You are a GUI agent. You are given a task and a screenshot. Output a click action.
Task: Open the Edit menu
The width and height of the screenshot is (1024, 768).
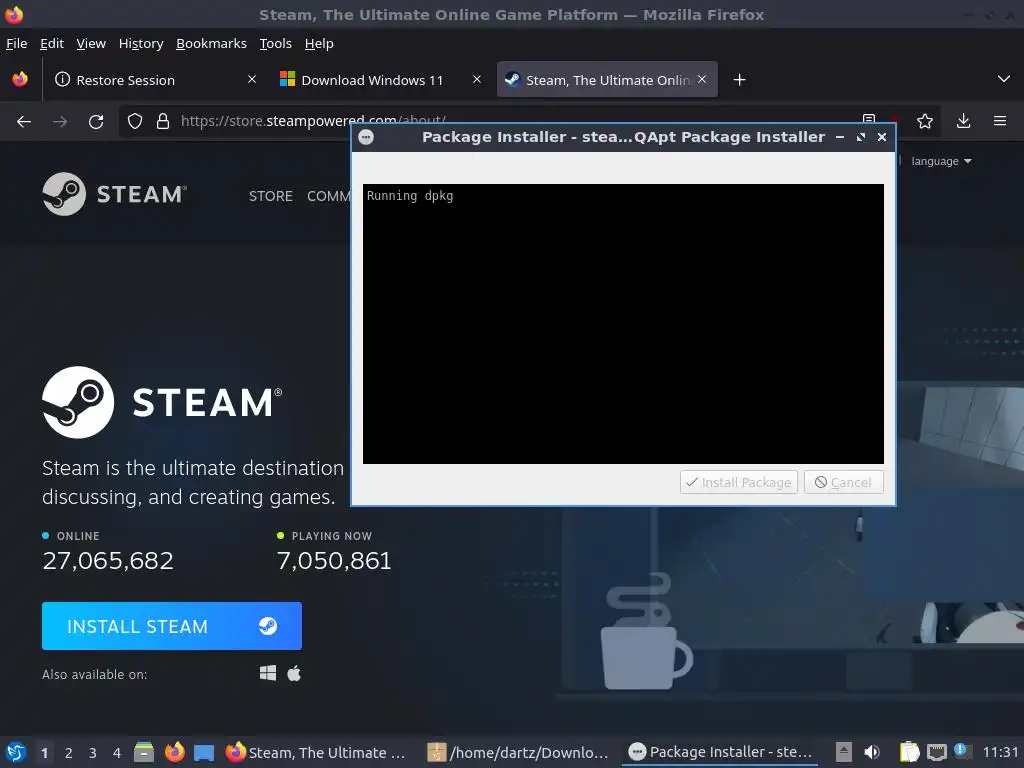(52, 43)
